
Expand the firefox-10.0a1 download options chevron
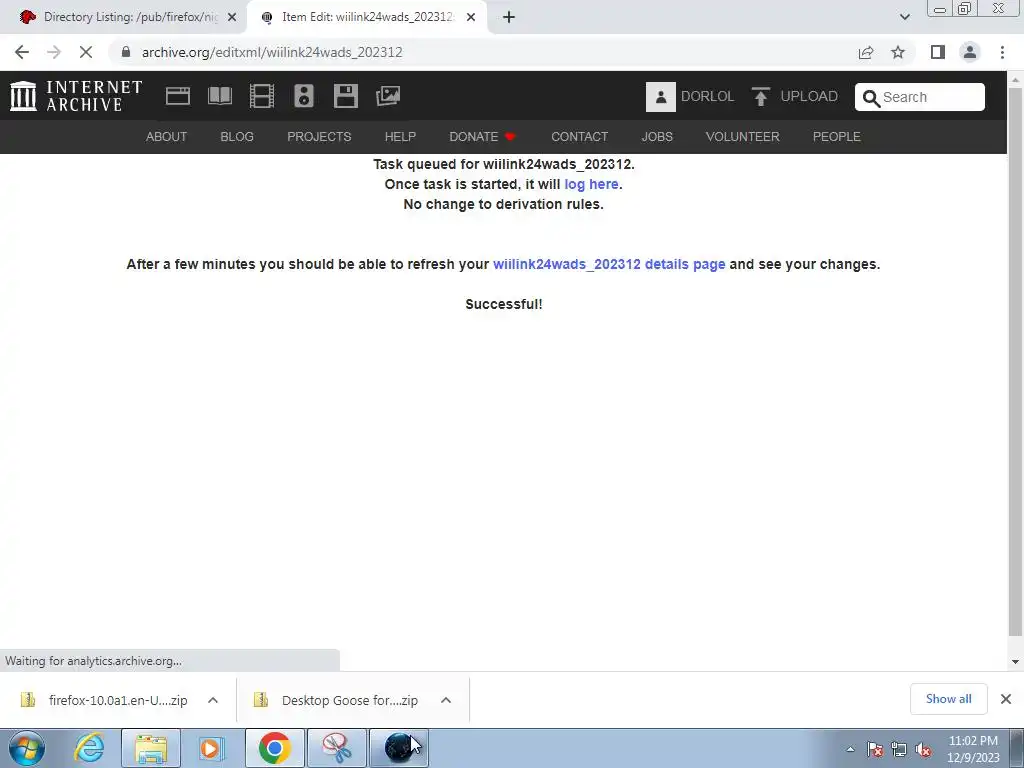click(213, 700)
